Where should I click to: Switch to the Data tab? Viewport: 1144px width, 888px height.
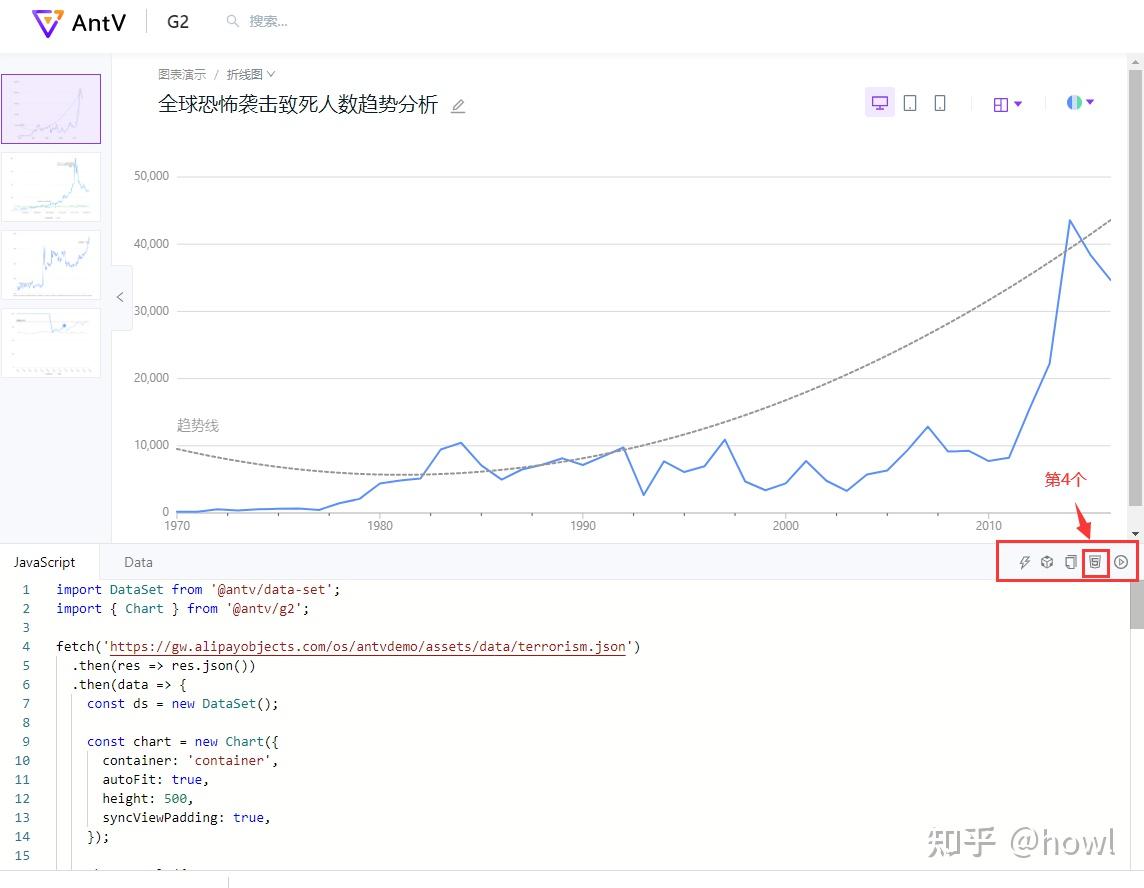point(138,561)
